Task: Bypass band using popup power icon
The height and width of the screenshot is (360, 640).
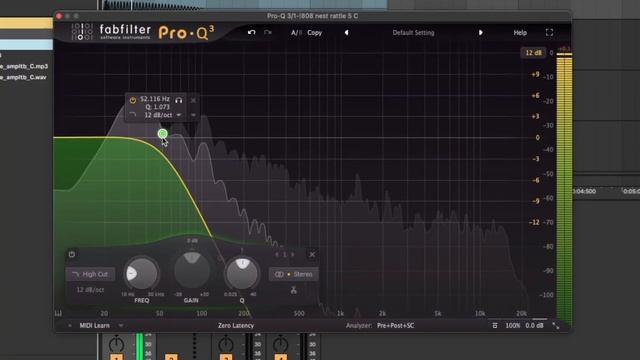Action: (x=133, y=100)
